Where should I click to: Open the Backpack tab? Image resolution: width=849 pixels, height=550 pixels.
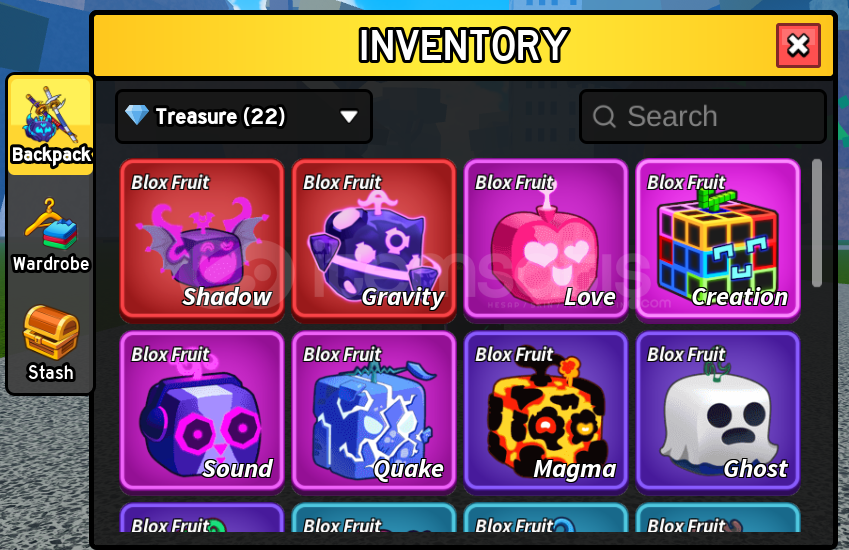50,126
